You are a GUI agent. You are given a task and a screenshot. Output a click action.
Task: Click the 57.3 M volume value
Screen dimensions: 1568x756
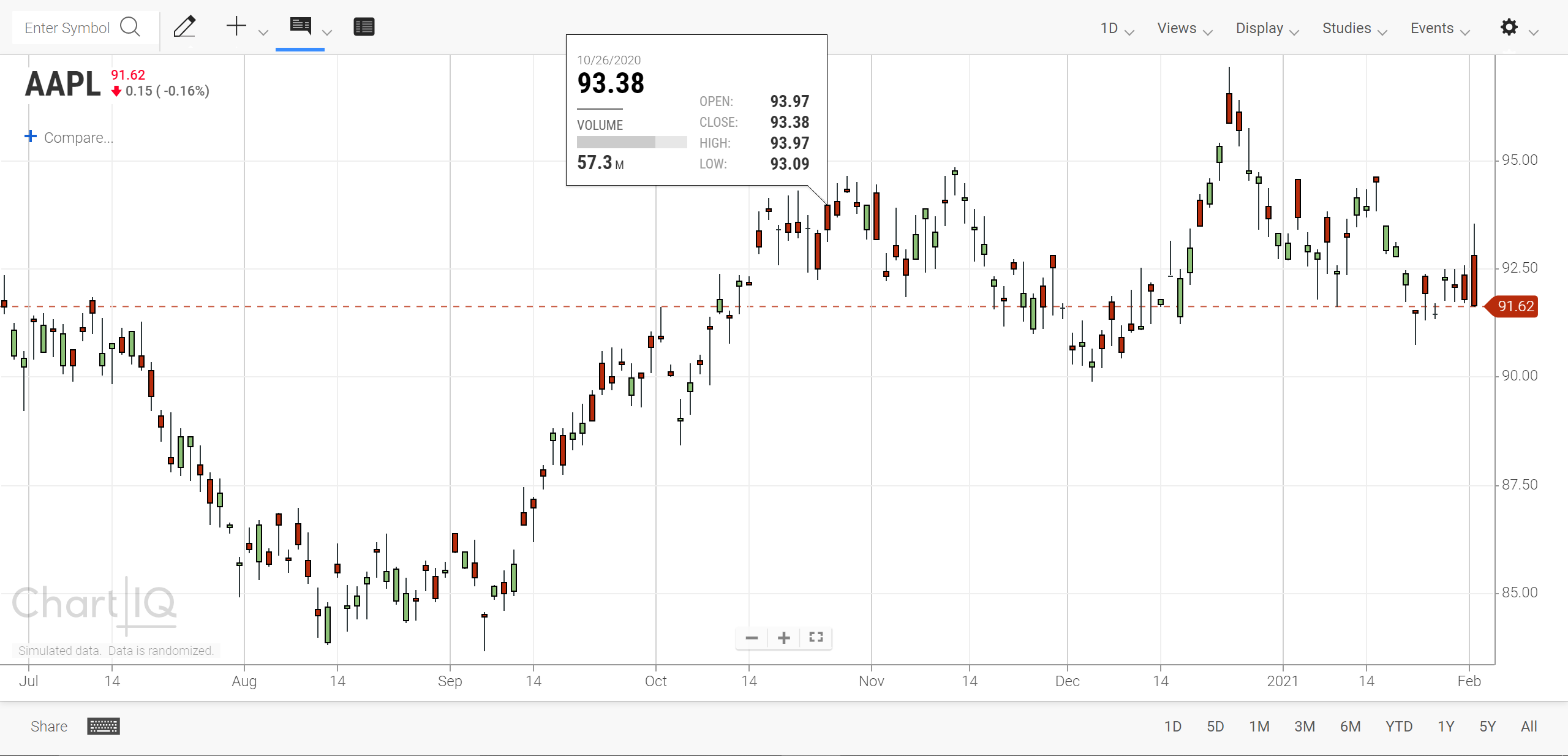[x=600, y=163]
